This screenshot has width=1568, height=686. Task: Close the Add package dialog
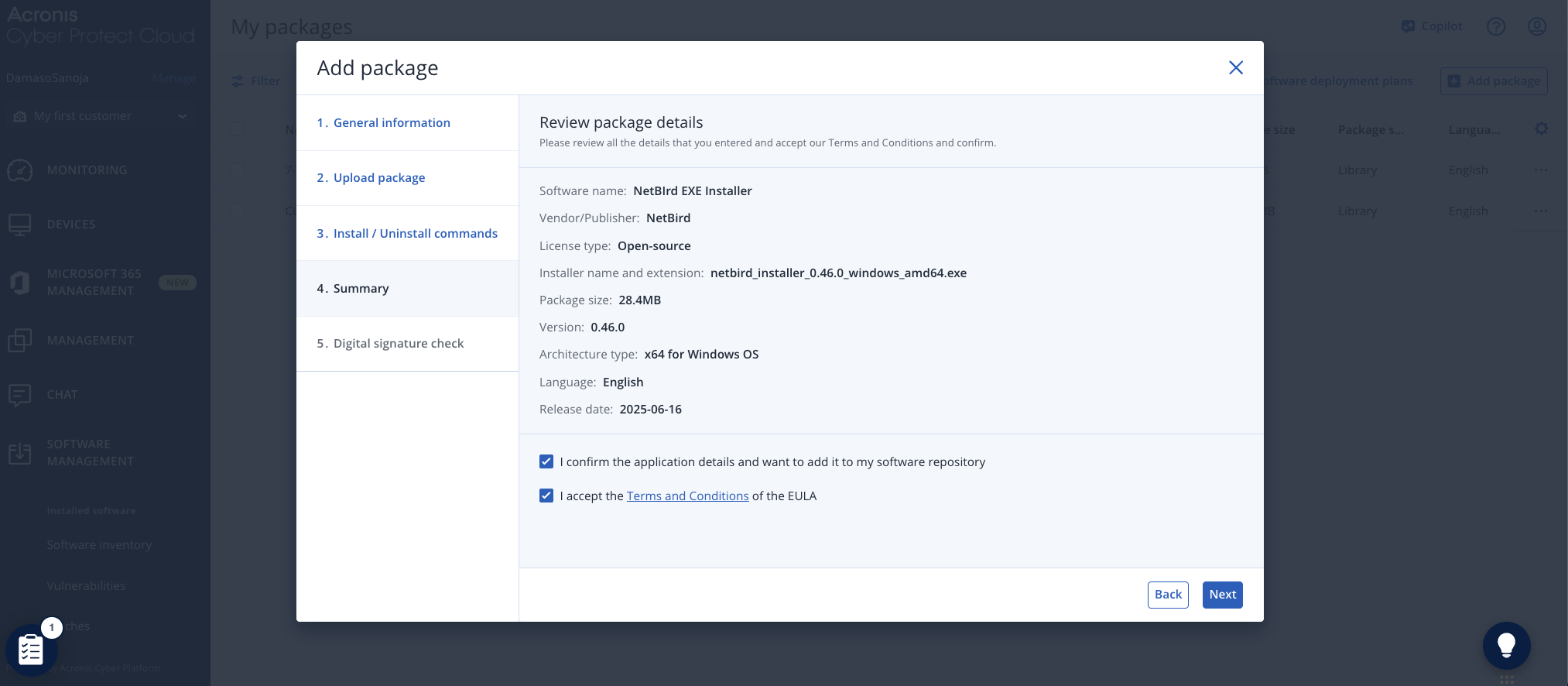click(1235, 68)
